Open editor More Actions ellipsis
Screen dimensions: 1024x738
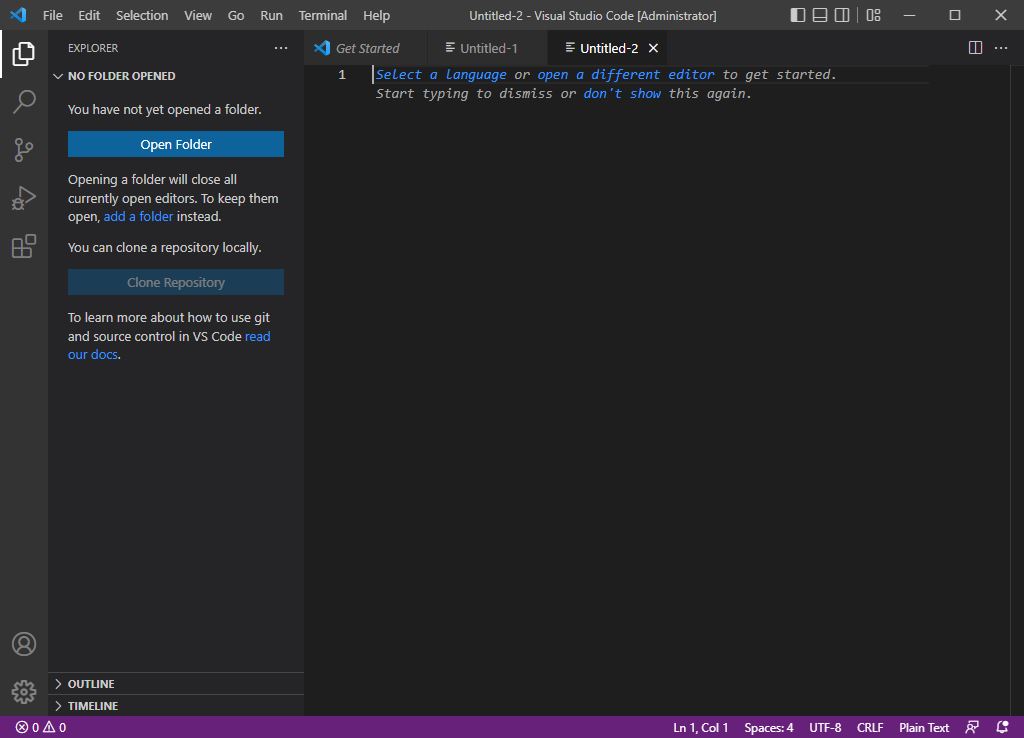click(1000, 48)
